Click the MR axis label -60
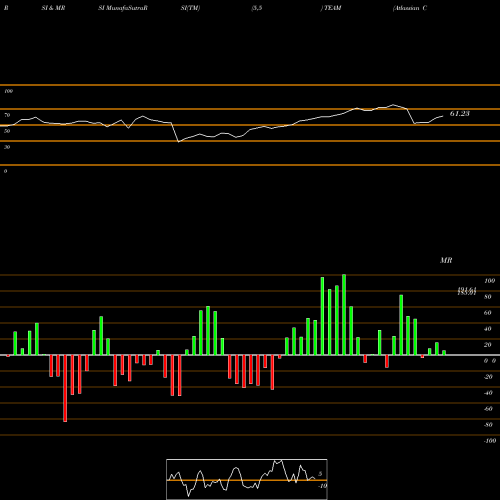500x500 pixels. pos(488,409)
